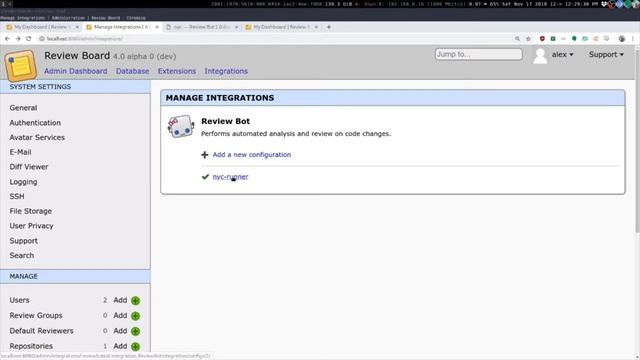Click the Add text link for Default Reviewers
Image resolution: width=640 pixels, height=360 pixels.
click(120, 331)
